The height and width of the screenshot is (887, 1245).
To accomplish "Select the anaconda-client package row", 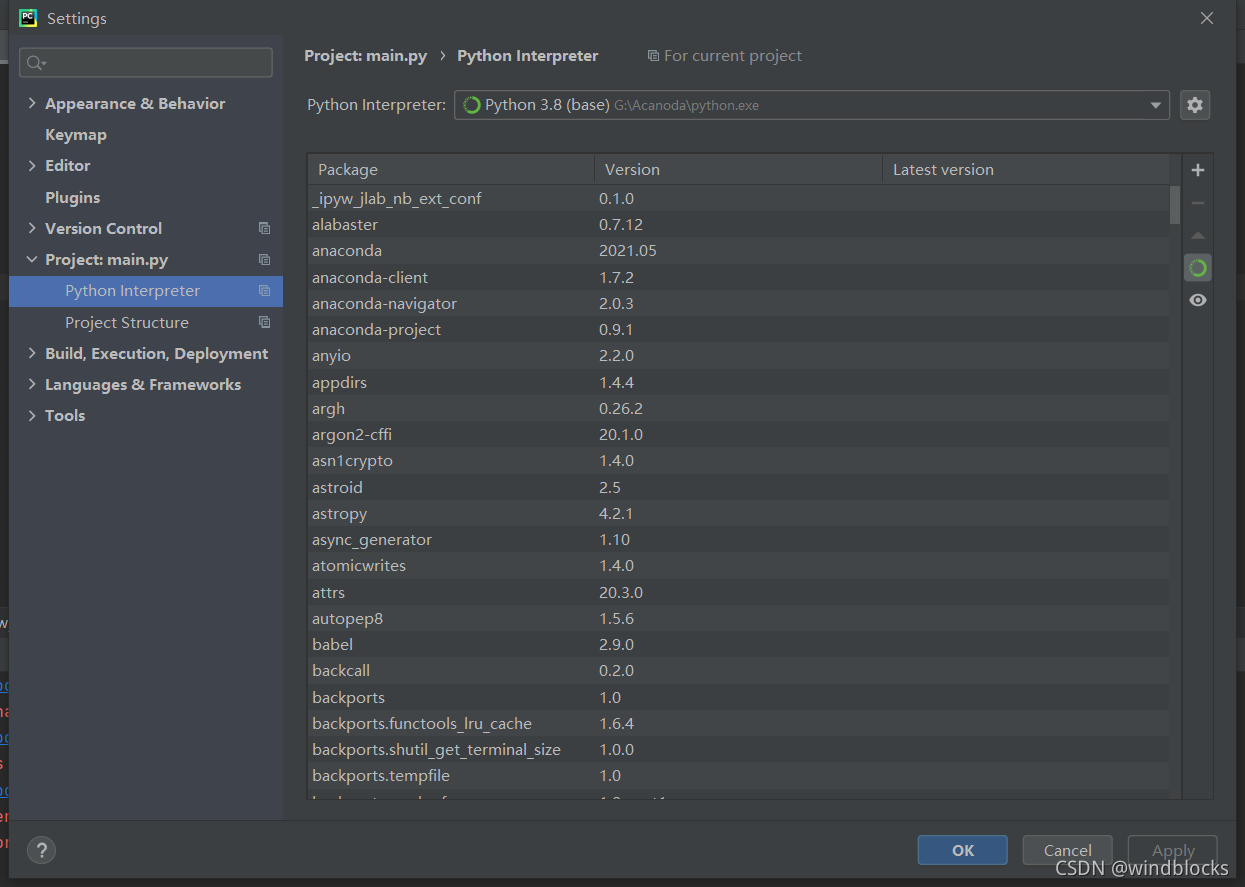I will tap(738, 277).
